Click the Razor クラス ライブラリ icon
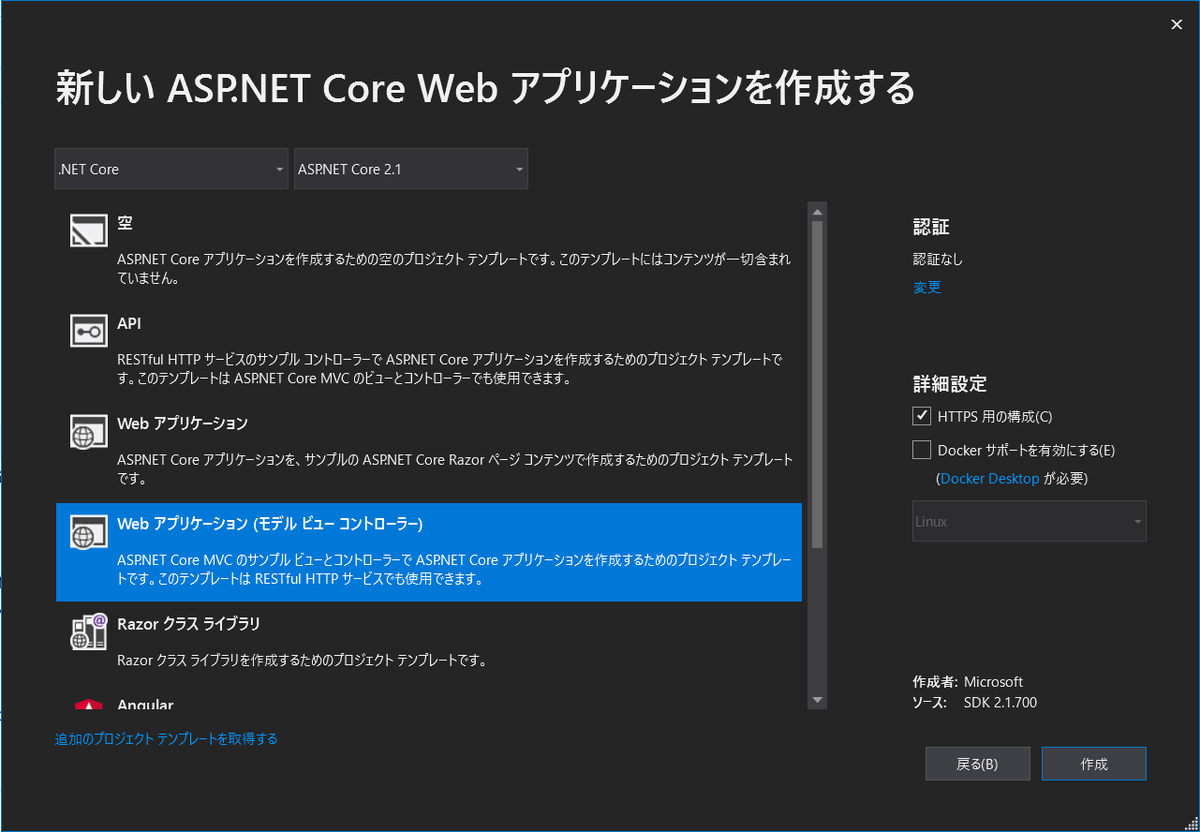 click(88, 631)
